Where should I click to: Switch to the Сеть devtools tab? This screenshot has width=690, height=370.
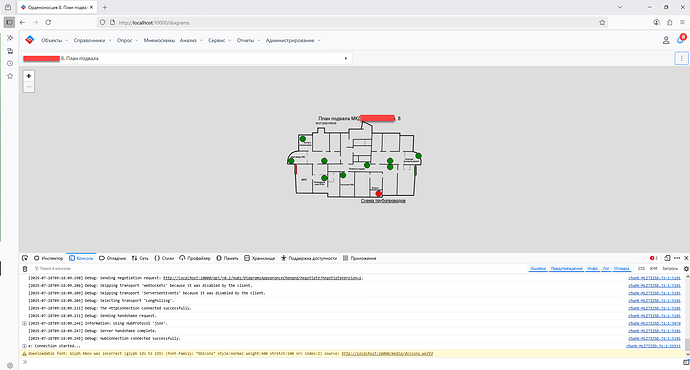pyautogui.click(x=140, y=258)
